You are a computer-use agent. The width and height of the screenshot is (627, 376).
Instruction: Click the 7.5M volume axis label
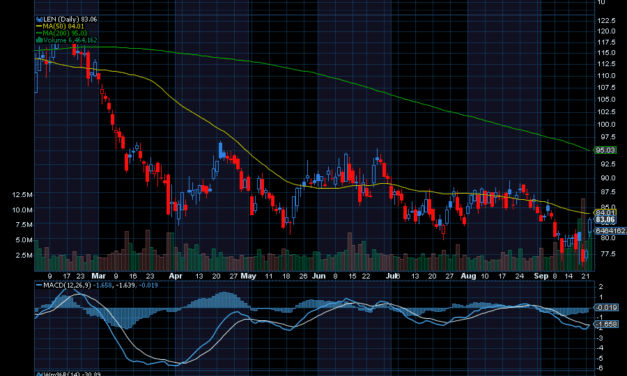[x=24, y=225]
